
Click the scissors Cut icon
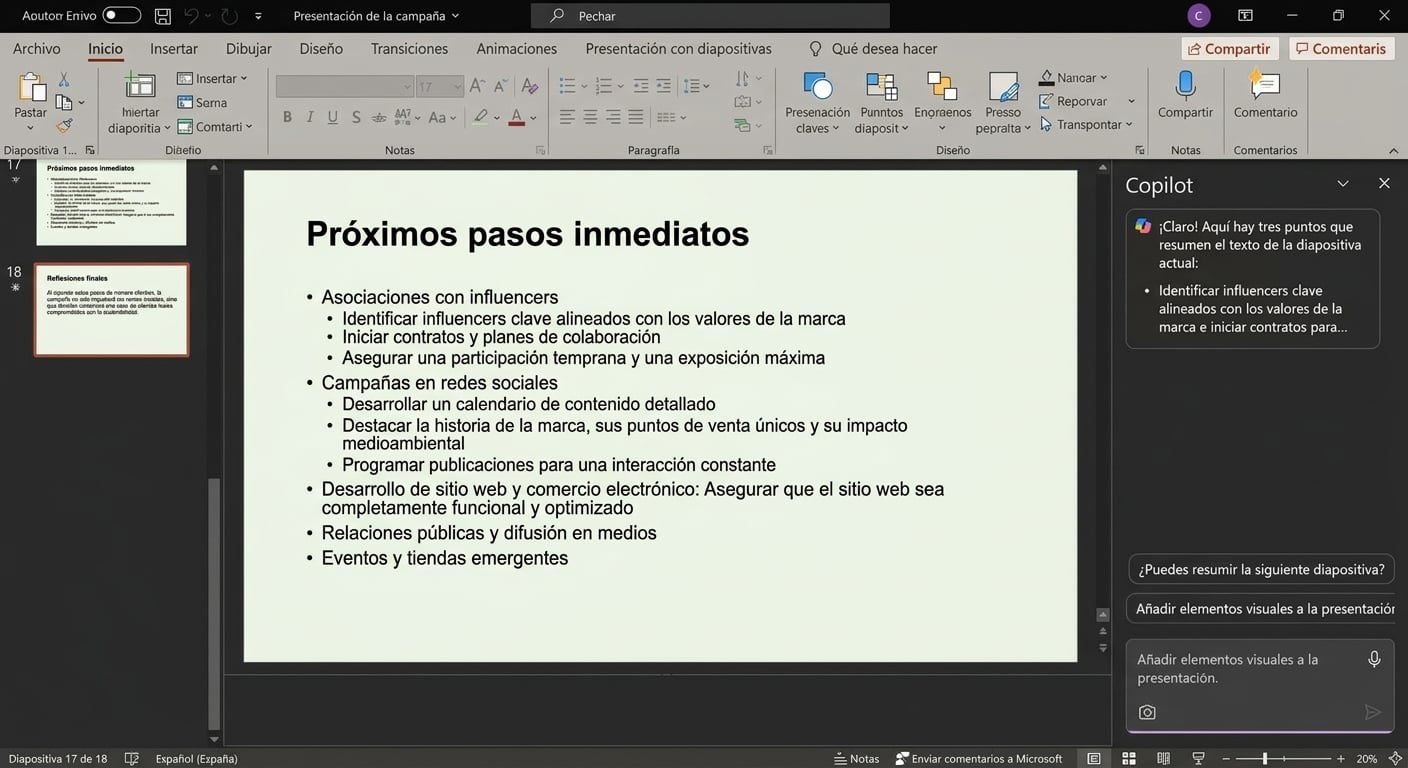(64, 79)
